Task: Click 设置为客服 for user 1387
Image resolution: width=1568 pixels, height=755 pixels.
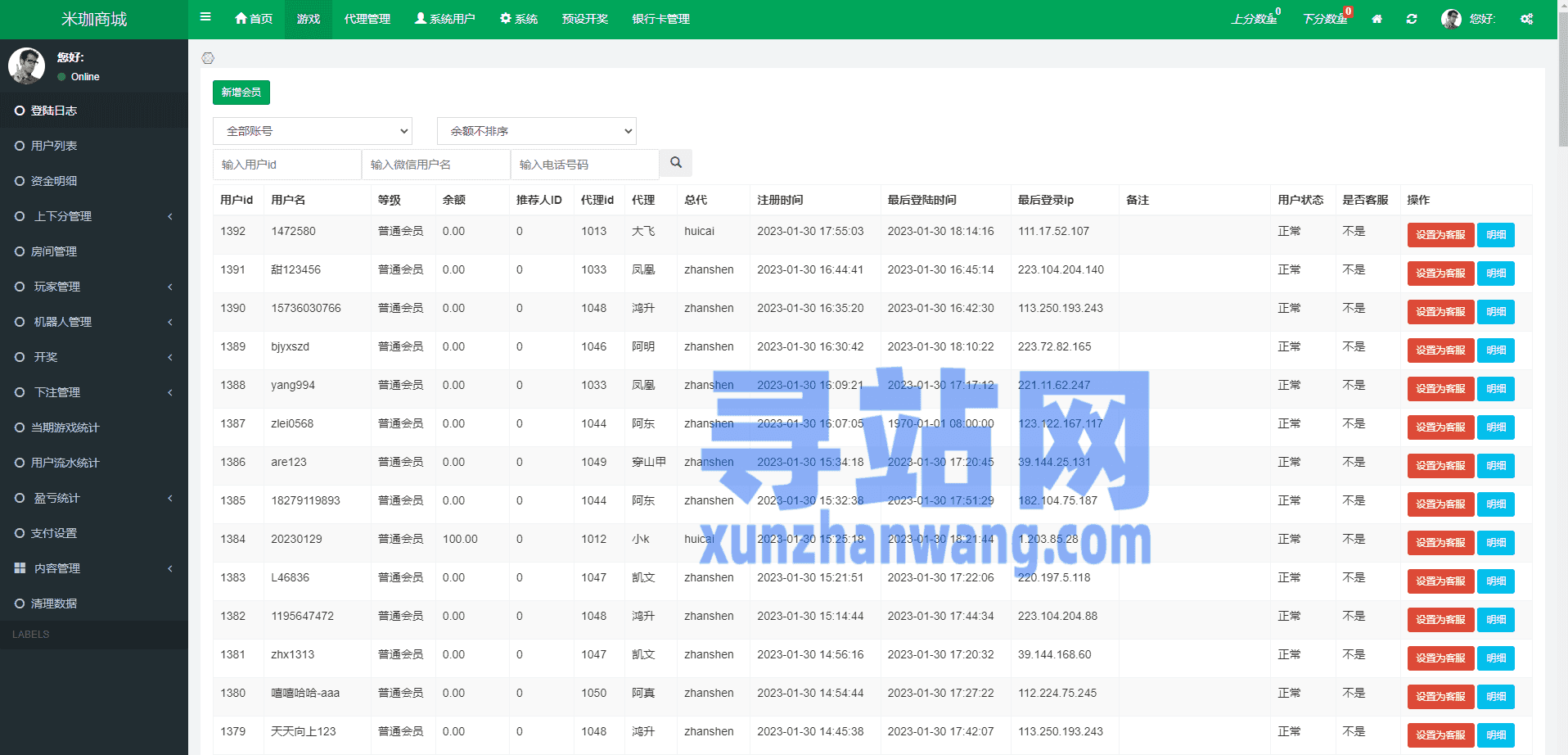Action: click(1440, 427)
